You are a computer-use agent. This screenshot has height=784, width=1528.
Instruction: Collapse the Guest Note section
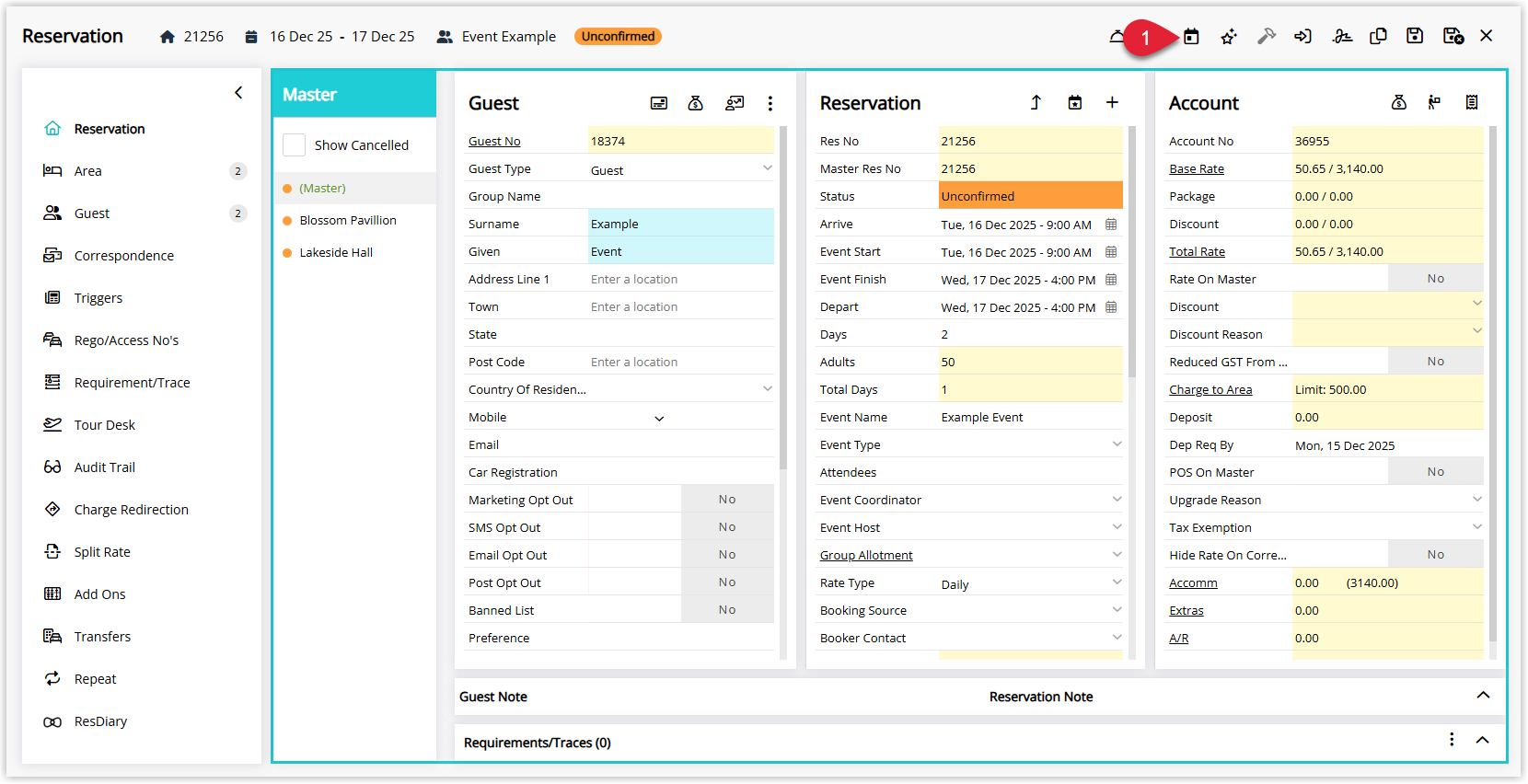coord(1483,696)
